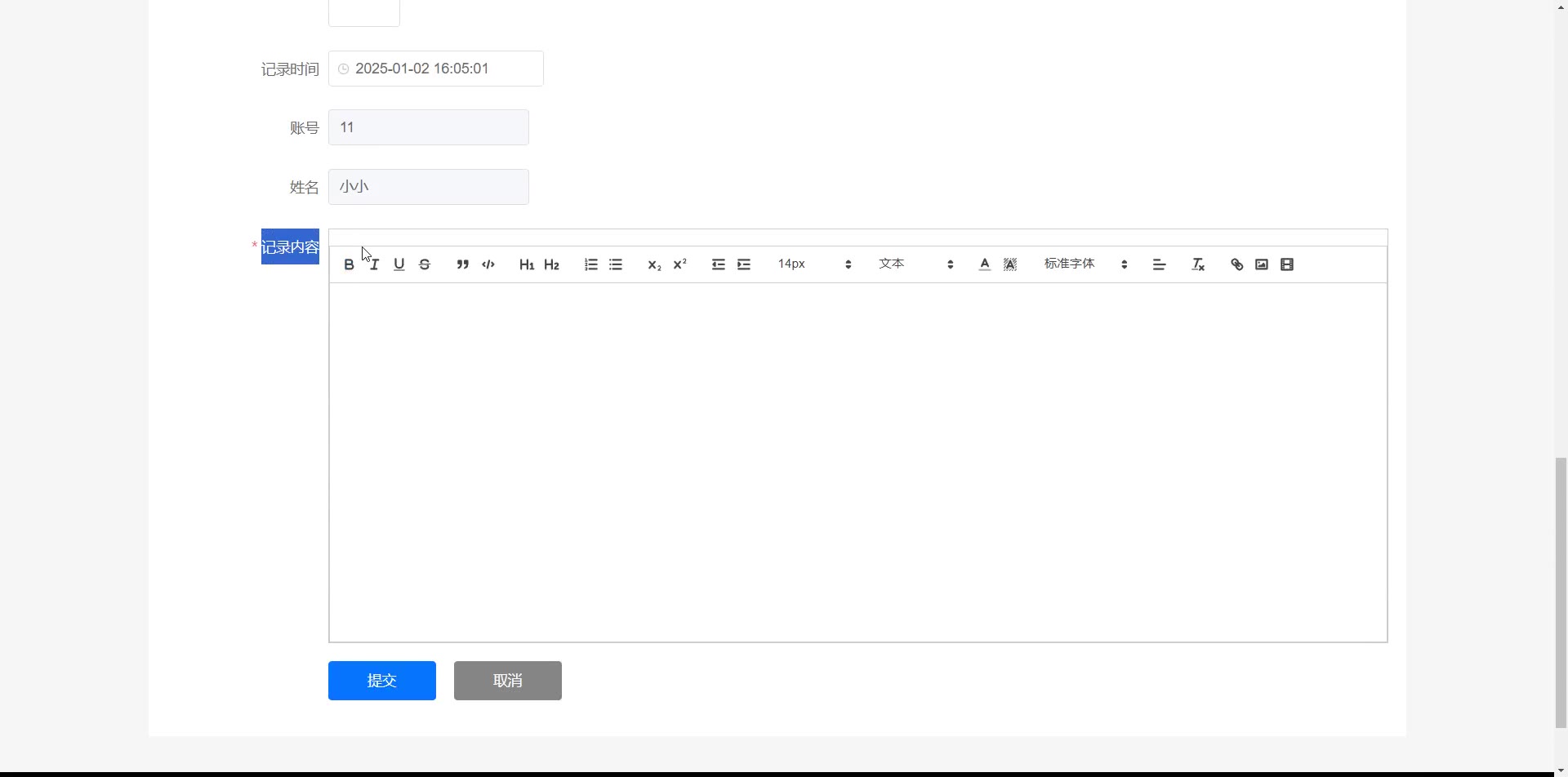Viewport: 1568px width, 777px height.
Task: Open the text color picker
Action: pyautogui.click(x=985, y=264)
